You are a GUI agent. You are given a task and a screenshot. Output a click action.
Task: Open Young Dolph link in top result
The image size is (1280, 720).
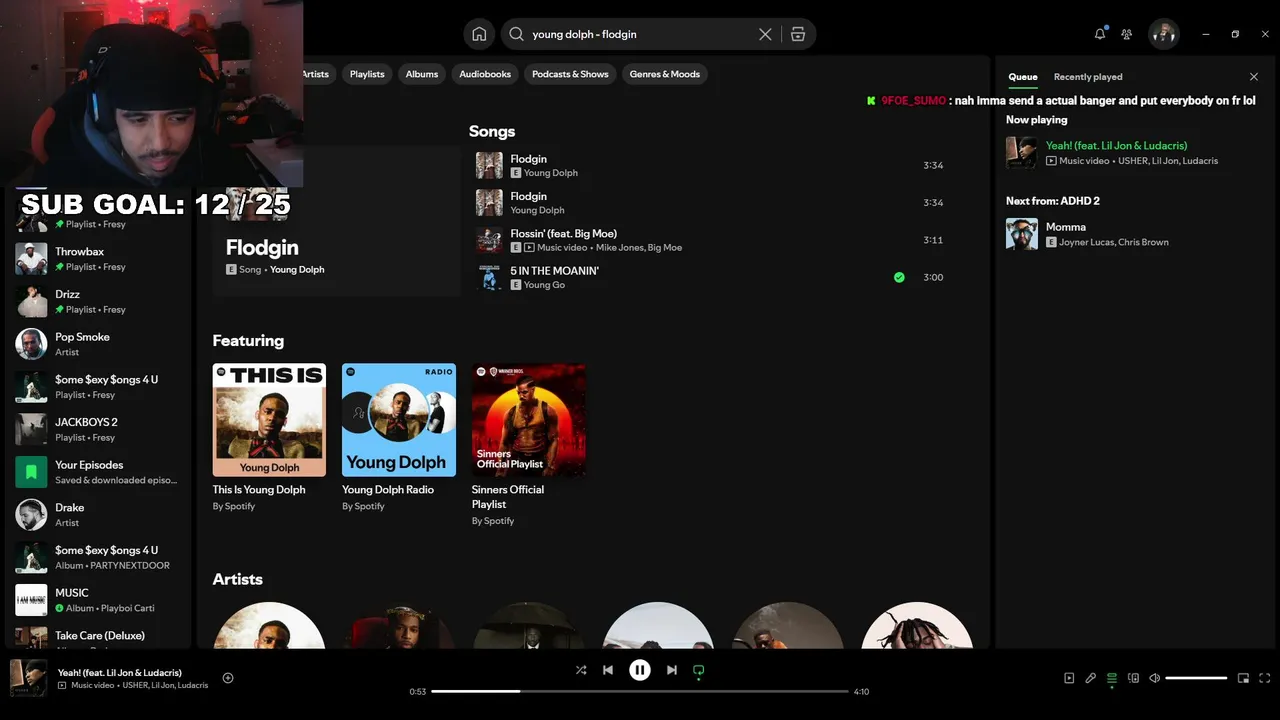tap(297, 270)
